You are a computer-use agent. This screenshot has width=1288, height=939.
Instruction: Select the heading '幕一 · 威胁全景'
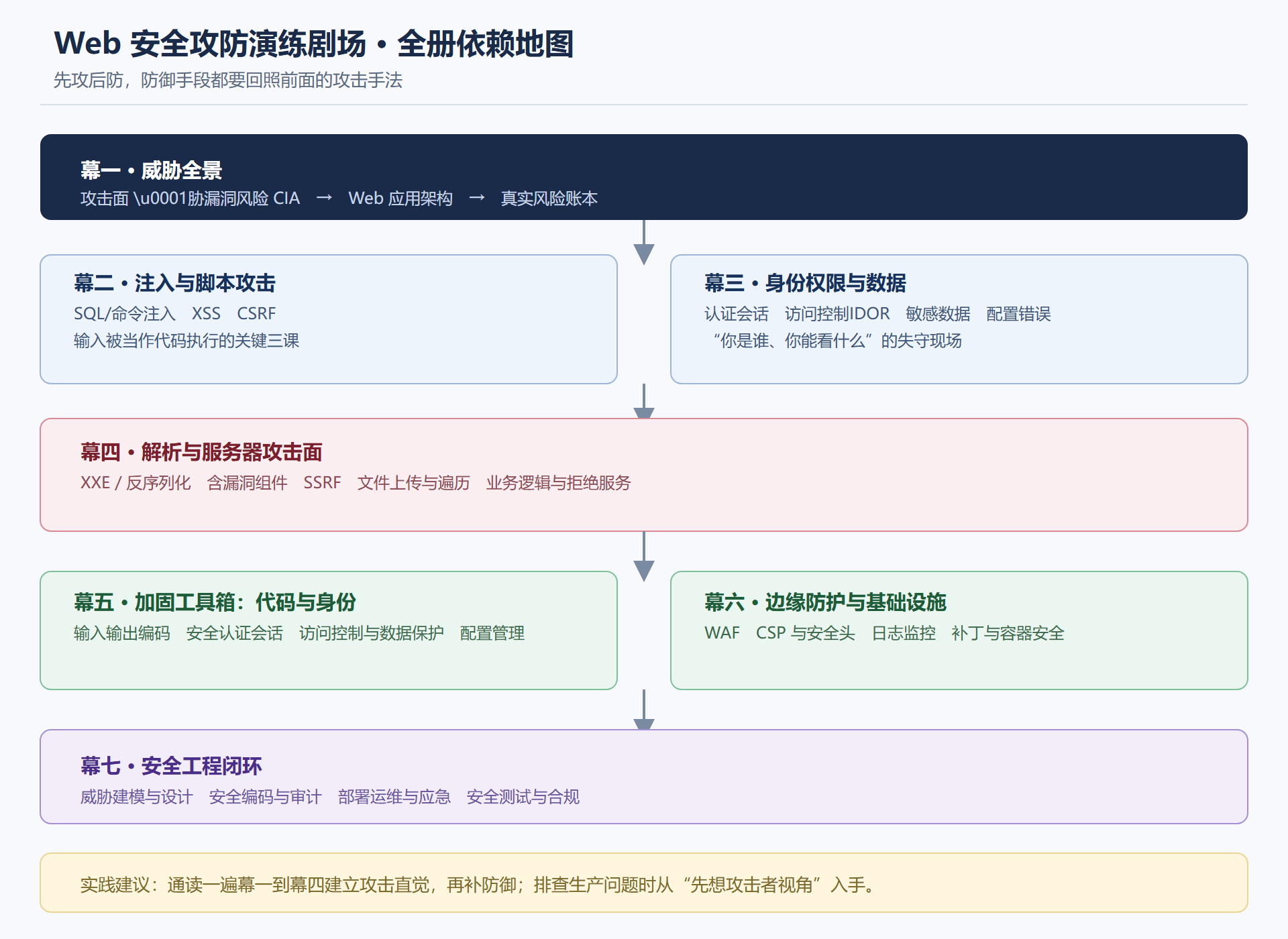(x=152, y=170)
